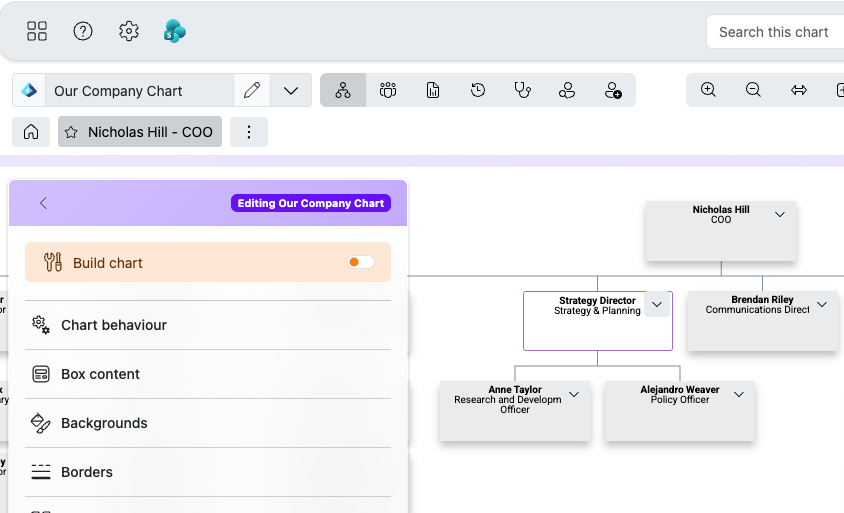
Task: Zoom out of the chart
Action: 754,90
